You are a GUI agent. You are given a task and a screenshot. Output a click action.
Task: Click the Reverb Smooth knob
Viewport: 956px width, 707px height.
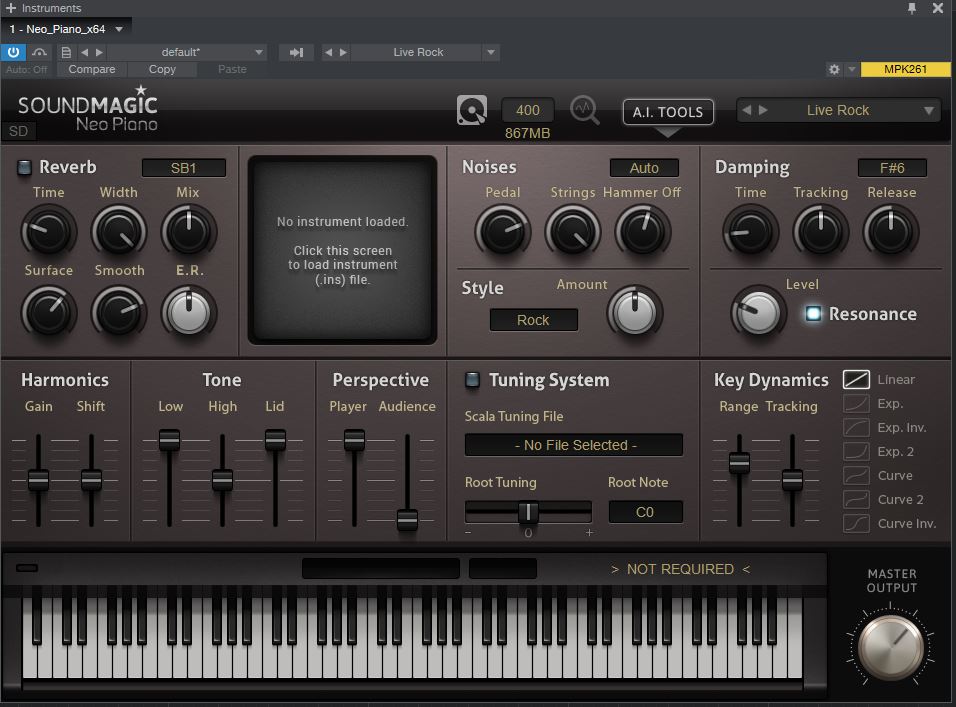point(119,312)
